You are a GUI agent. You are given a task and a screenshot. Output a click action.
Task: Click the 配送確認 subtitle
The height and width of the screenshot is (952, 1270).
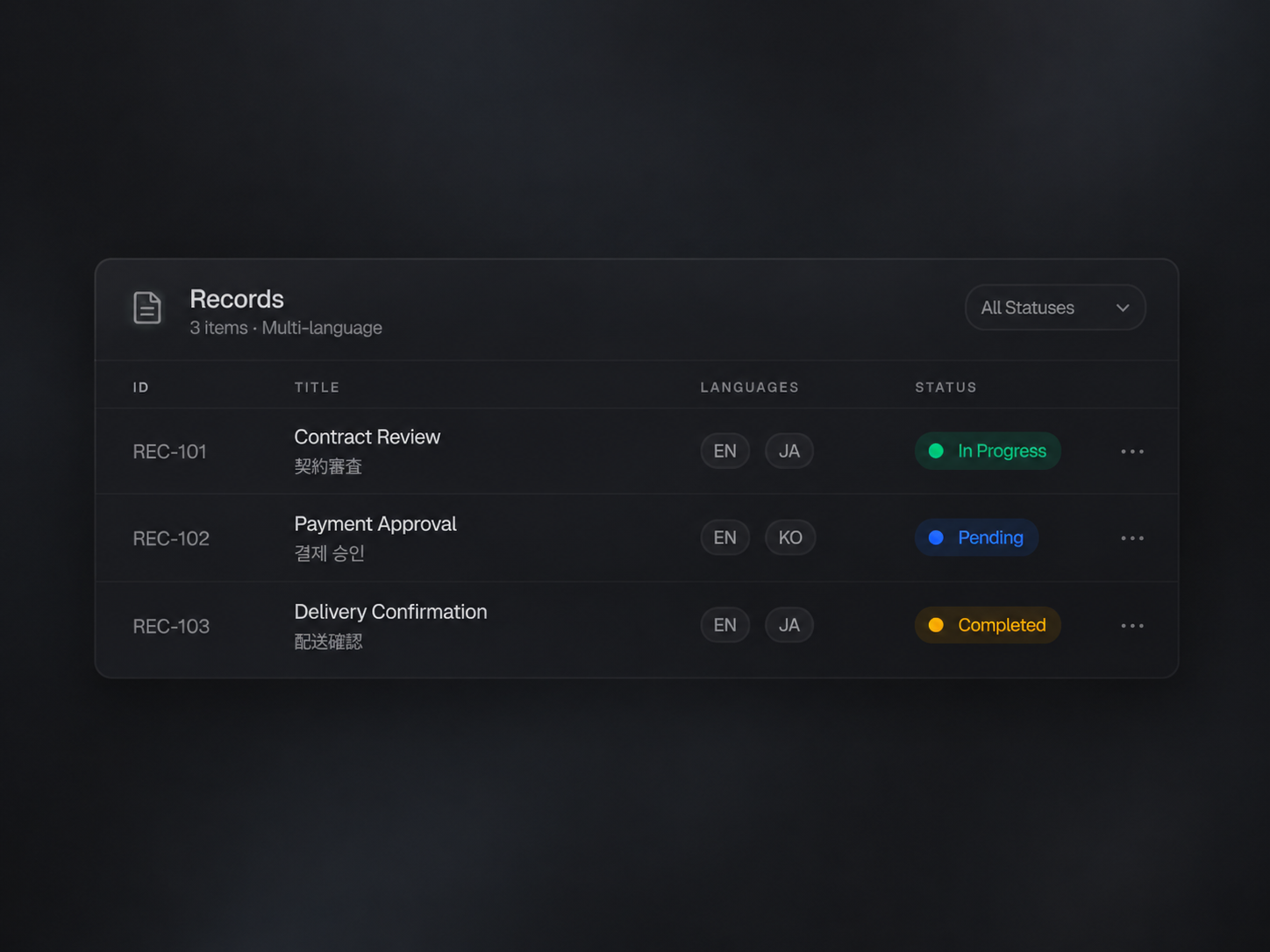328,642
